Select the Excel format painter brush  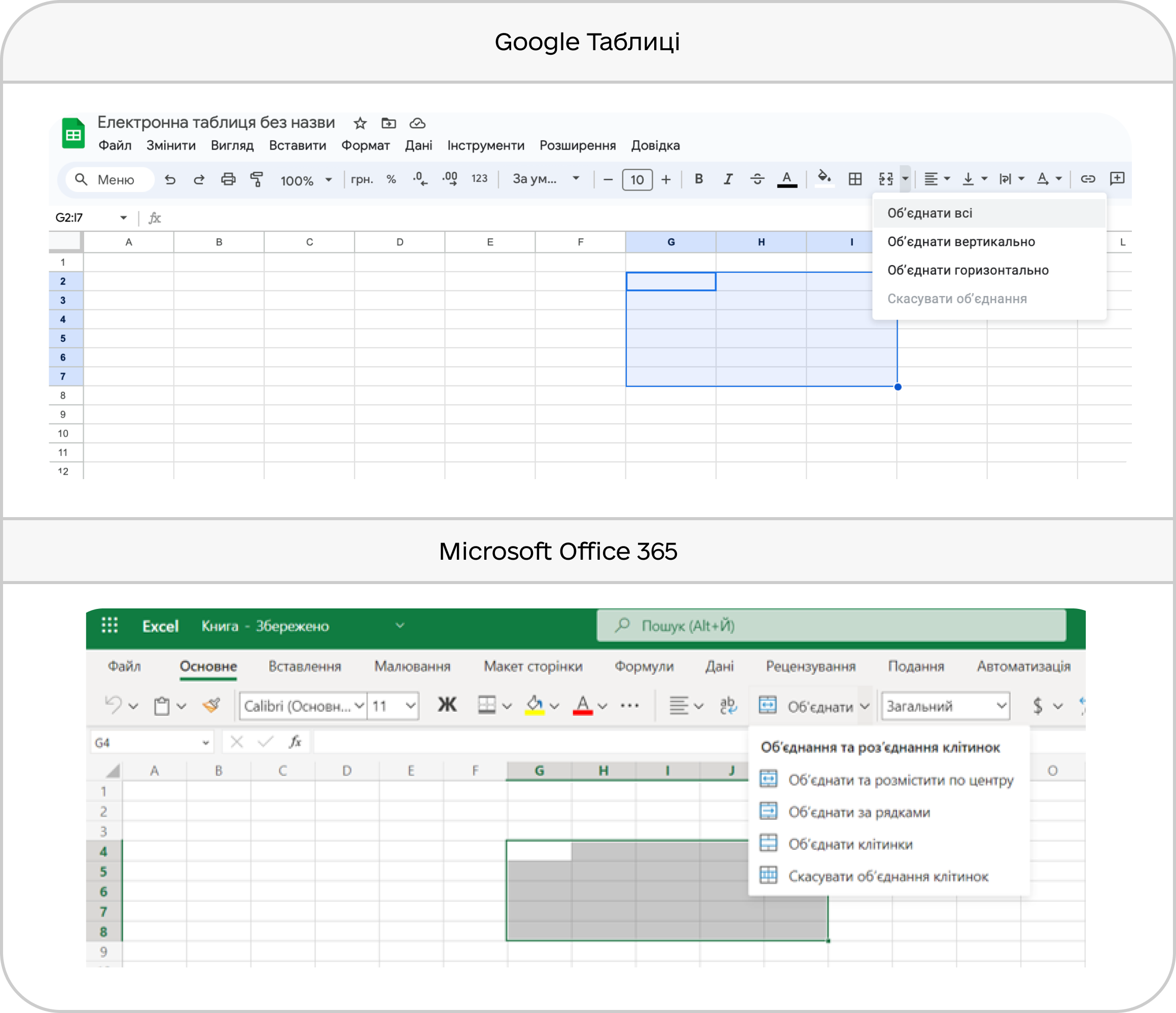(211, 705)
